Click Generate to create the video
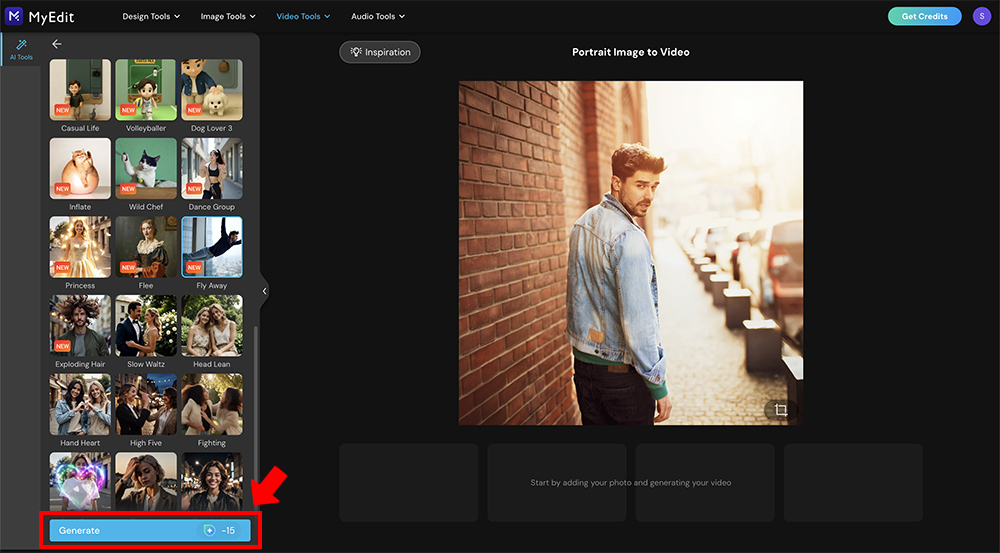Image resolution: width=1000 pixels, height=553 pixels. click(150, 530)
